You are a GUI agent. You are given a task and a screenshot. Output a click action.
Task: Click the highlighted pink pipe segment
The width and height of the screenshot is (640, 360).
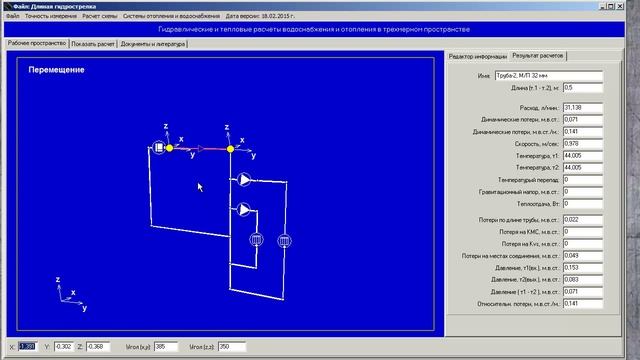click(200, 149)
